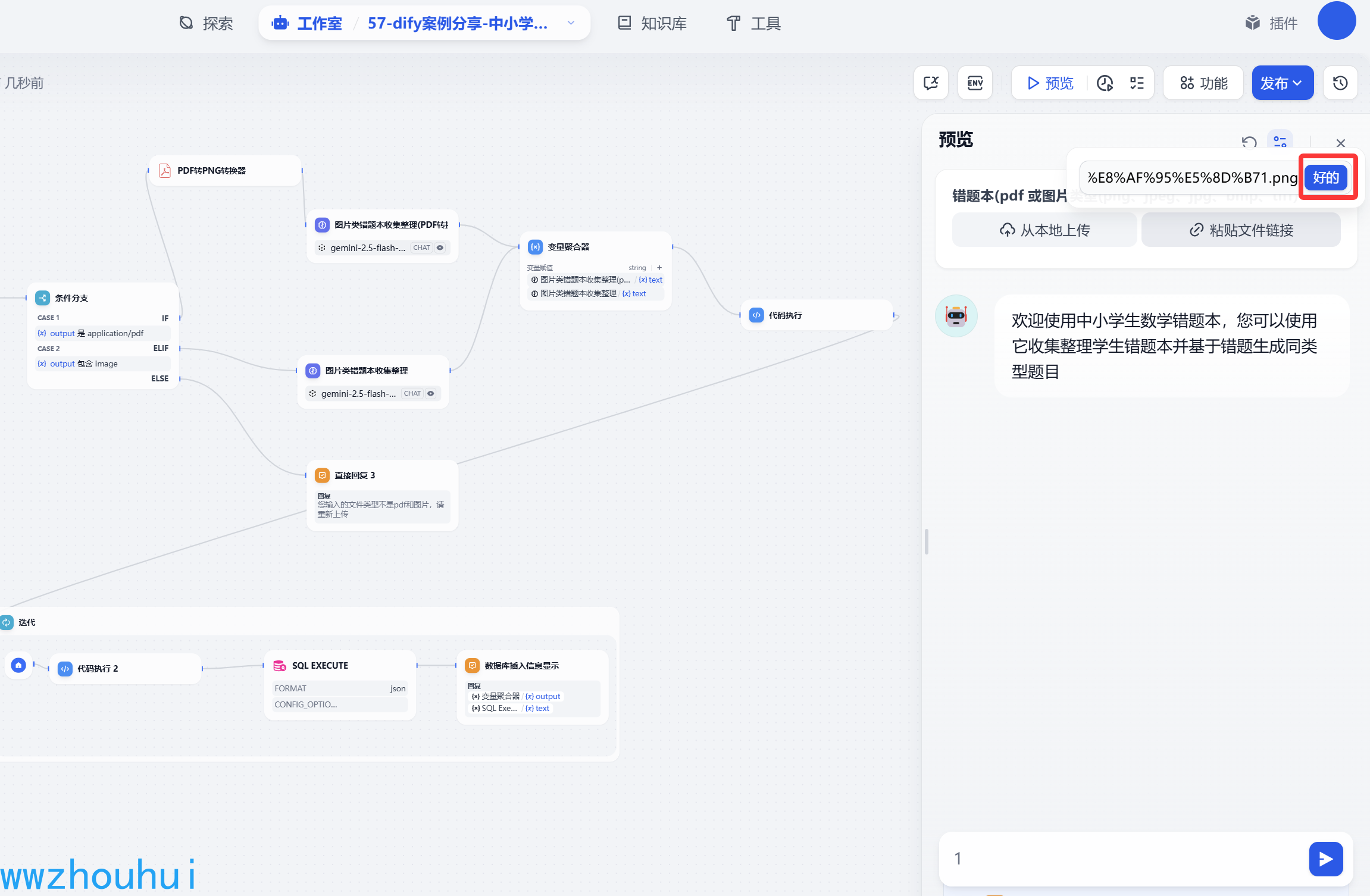
Task: Click the run history icon beside 预览
Action: coord(1105,83)
